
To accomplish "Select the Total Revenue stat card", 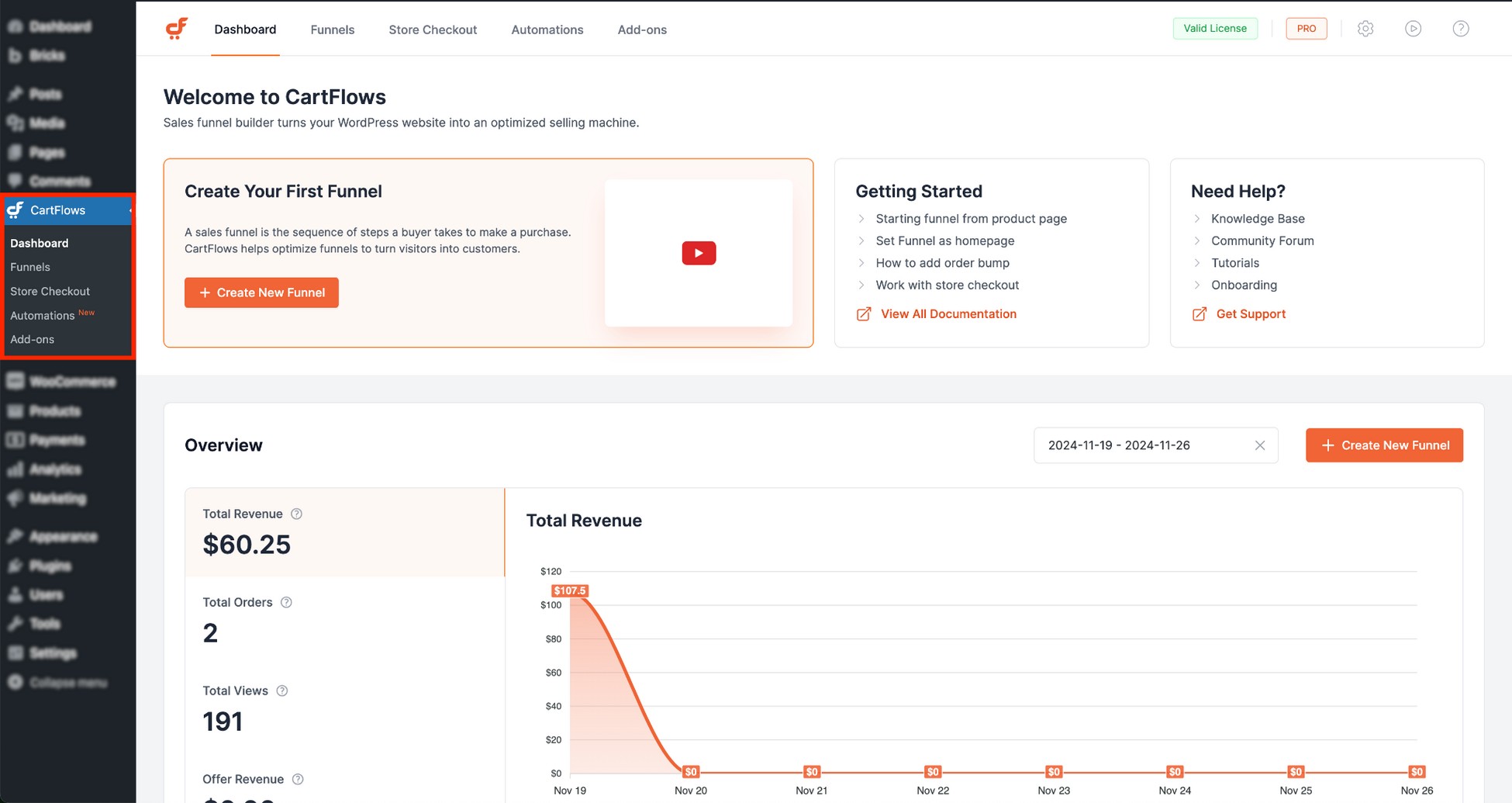I will pyautogui.click(x=345, y=532).
